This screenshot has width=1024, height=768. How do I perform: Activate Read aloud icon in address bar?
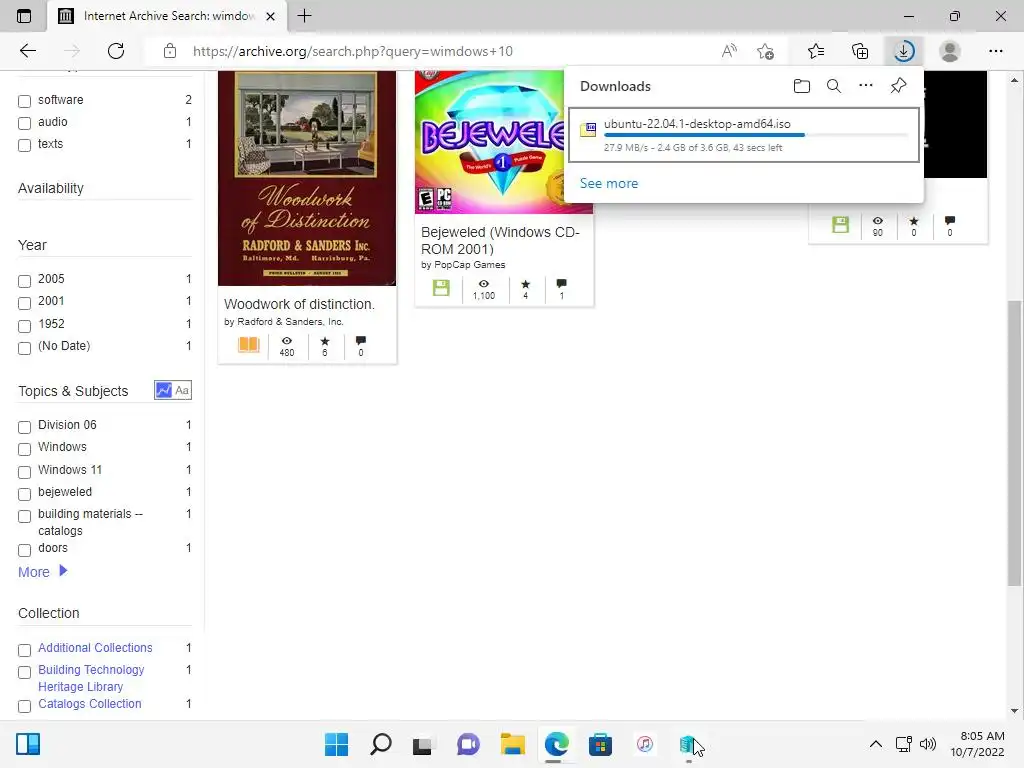(x=729, y=51)
